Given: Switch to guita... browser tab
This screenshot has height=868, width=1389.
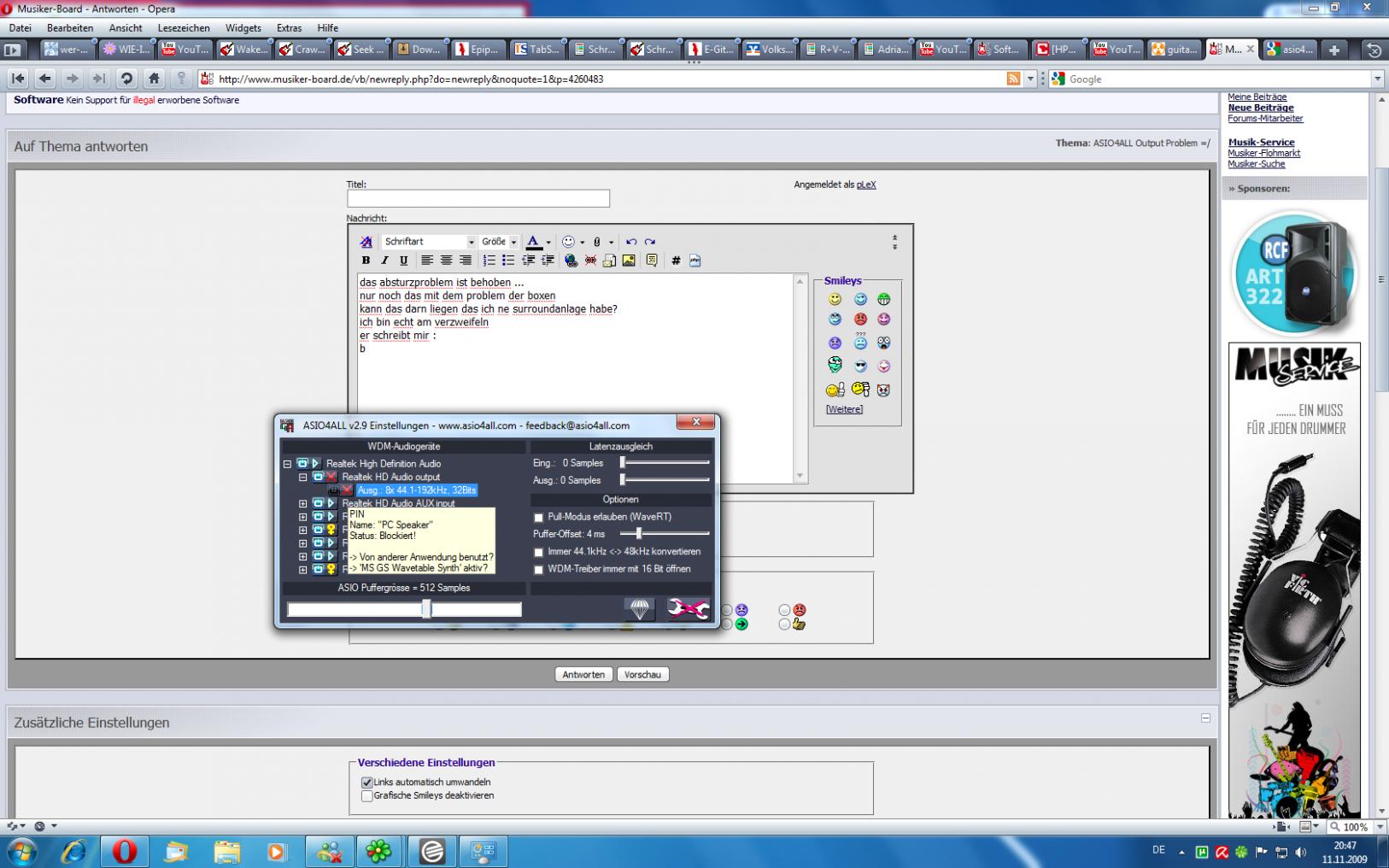Looking at the screenshot, I should pyautogui.click(x=1175, y=50).
